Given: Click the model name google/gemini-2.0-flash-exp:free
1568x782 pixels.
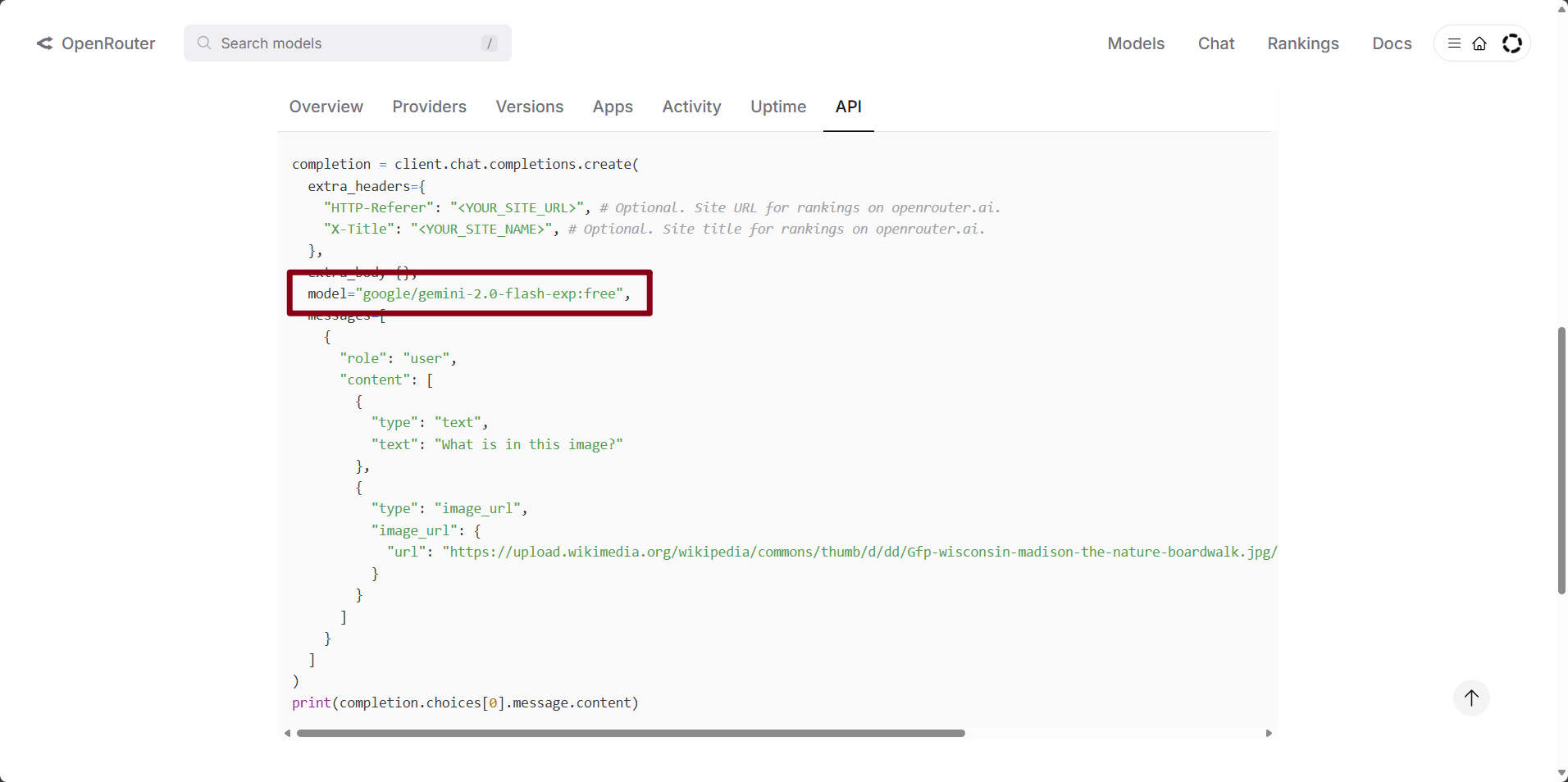Looking at the screenshot, I should [493, 293].
